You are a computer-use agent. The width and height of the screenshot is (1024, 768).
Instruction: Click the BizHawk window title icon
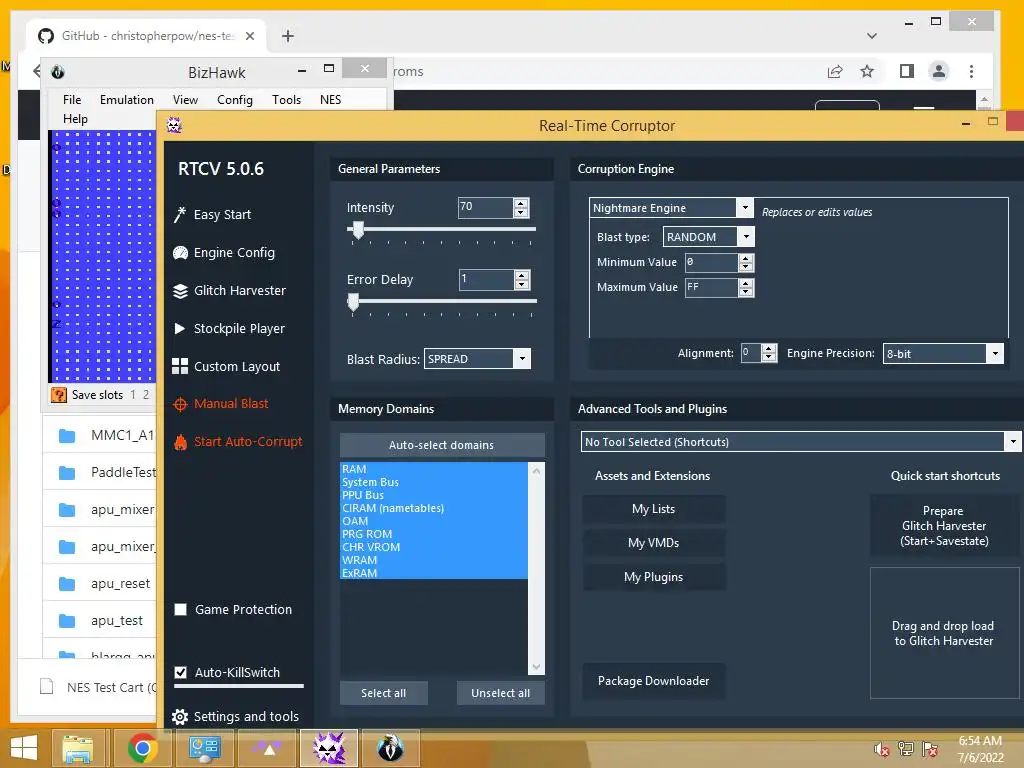click(57, 72)
